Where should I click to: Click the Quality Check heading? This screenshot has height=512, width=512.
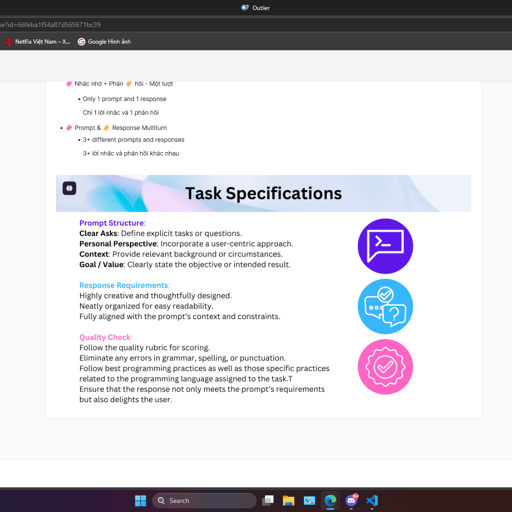pyautogui.click(x=106, y=337)
